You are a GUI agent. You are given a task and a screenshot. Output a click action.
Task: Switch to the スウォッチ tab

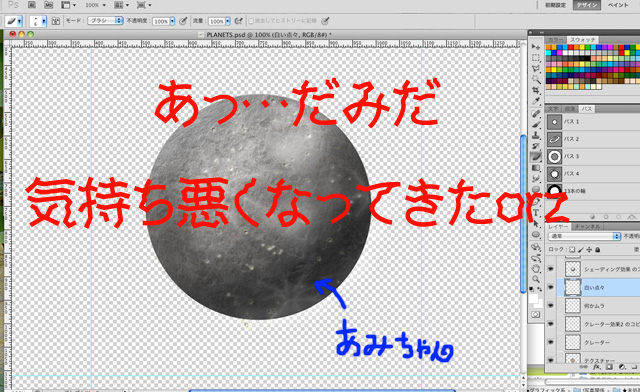[582, 40]
